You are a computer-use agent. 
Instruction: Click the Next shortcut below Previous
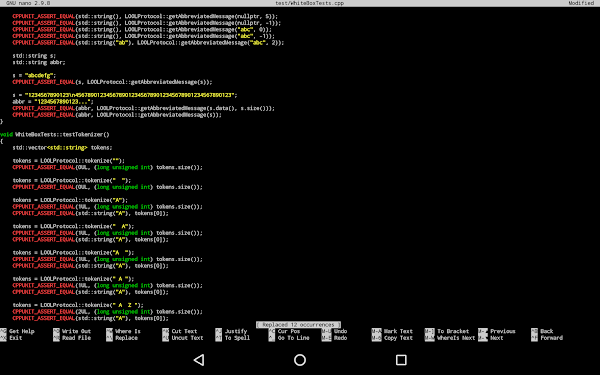(x=491, y=338)
